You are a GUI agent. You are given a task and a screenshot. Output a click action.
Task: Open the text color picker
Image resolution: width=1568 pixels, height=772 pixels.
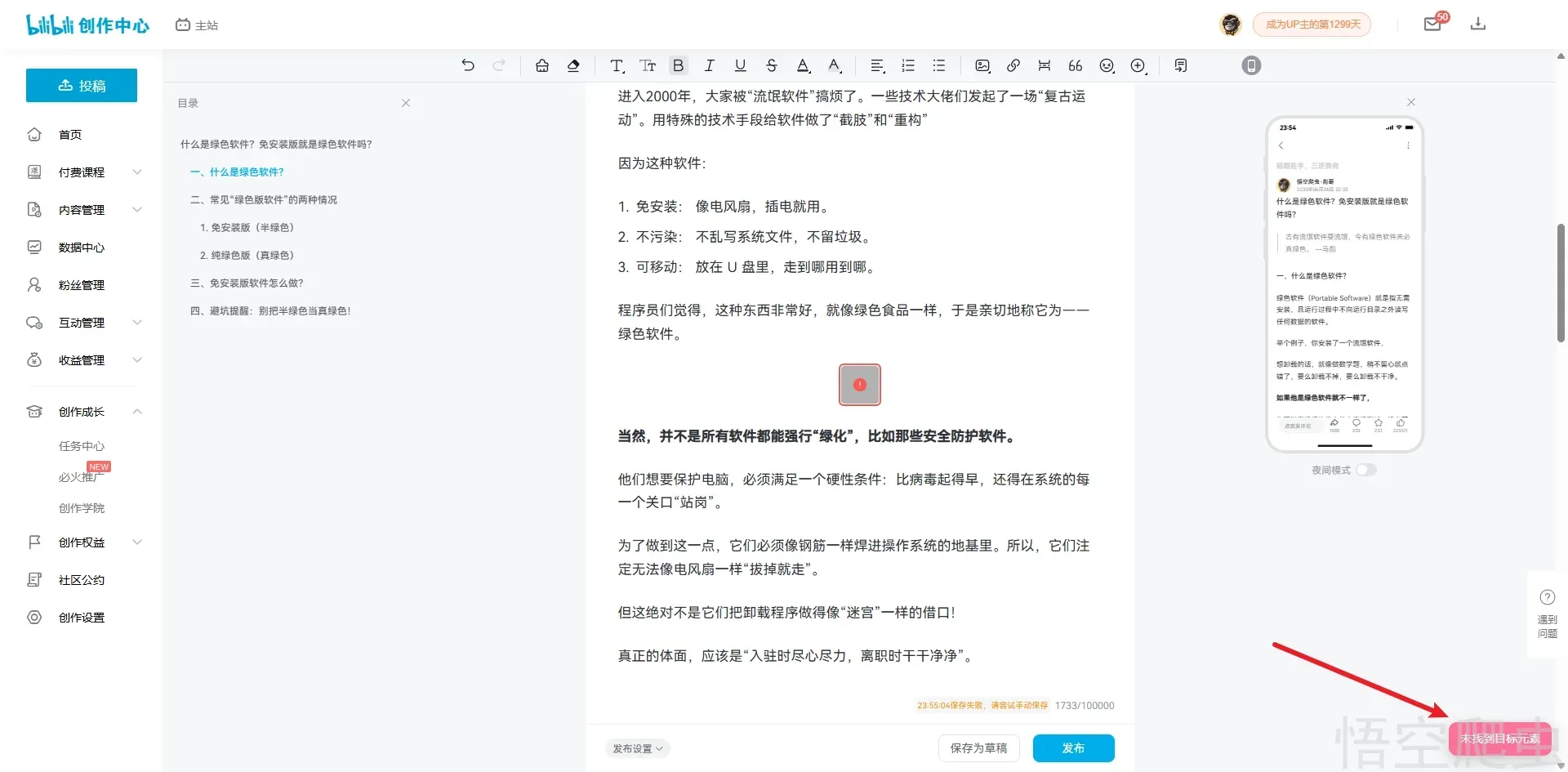pos(804,65)
